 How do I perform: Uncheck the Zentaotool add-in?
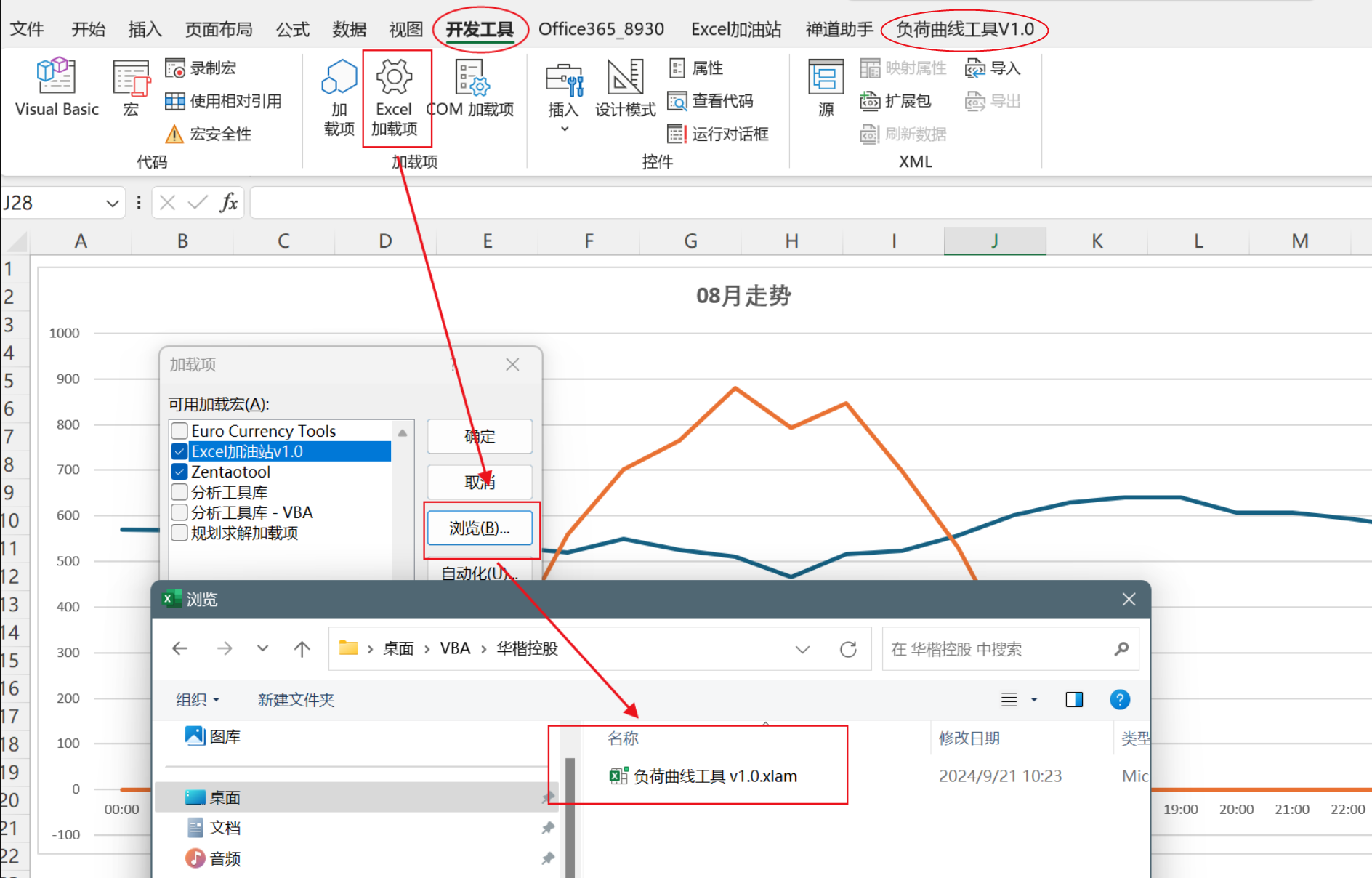179,472
